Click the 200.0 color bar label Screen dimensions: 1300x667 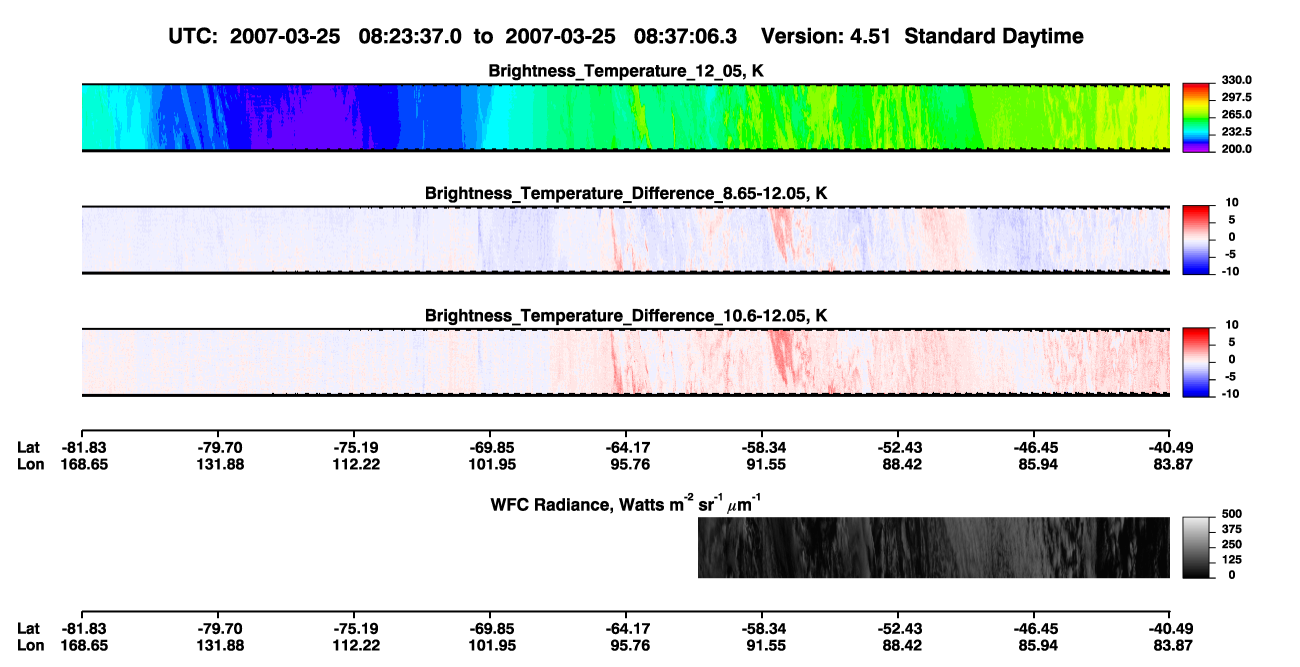[x=1235, y=148]
